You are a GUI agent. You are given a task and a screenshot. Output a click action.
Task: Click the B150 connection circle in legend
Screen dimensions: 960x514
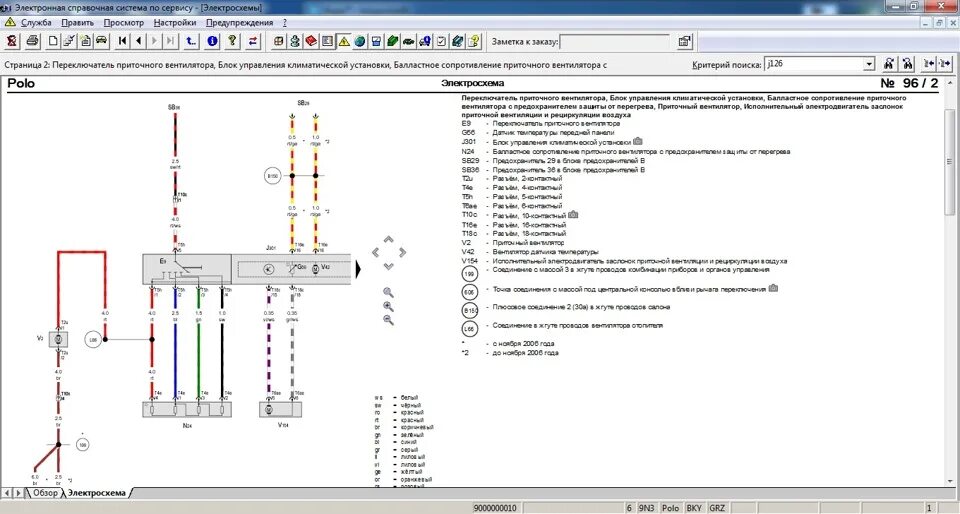click(x=469, y=310)
